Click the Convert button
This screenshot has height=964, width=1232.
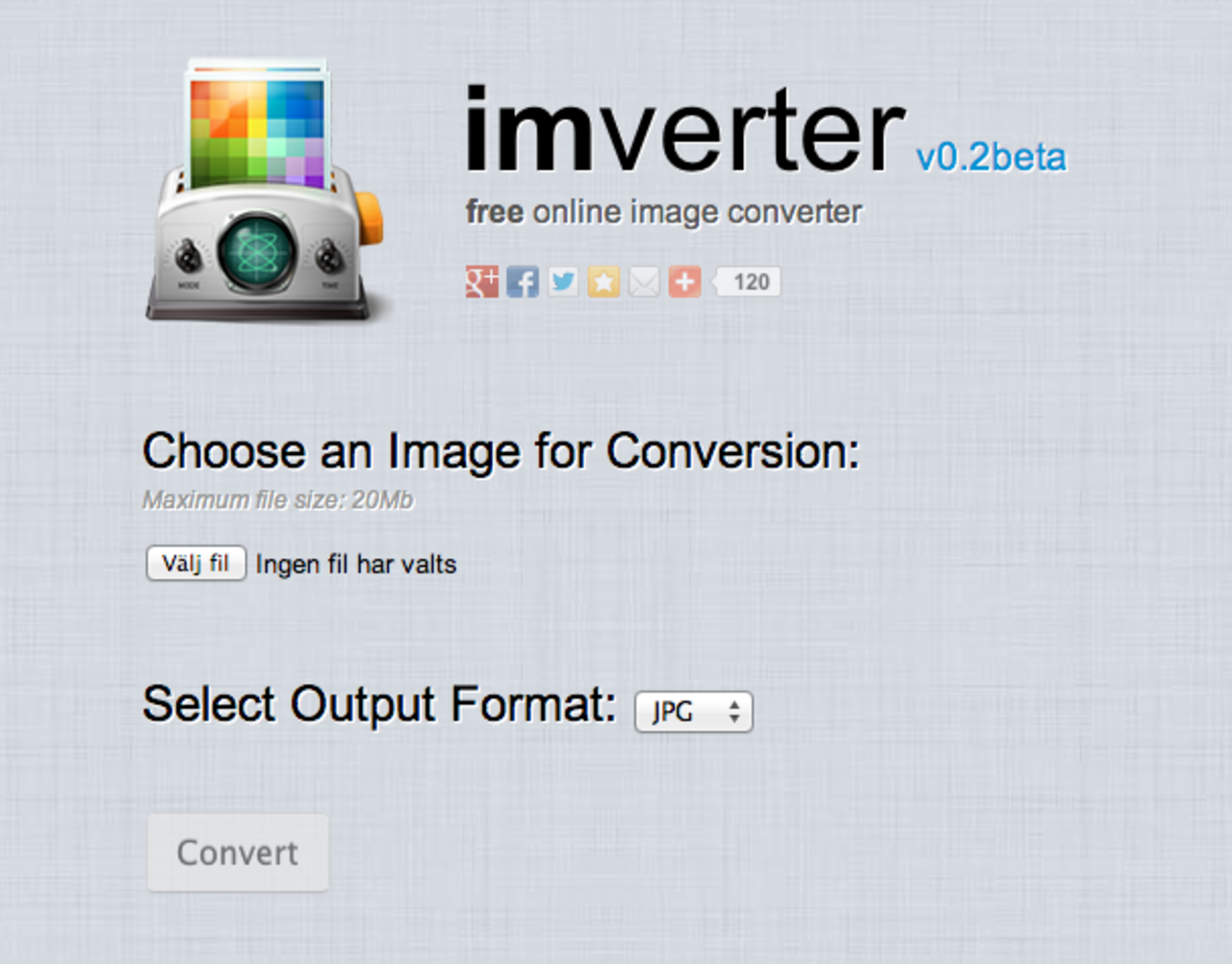(x=238, y=852)
